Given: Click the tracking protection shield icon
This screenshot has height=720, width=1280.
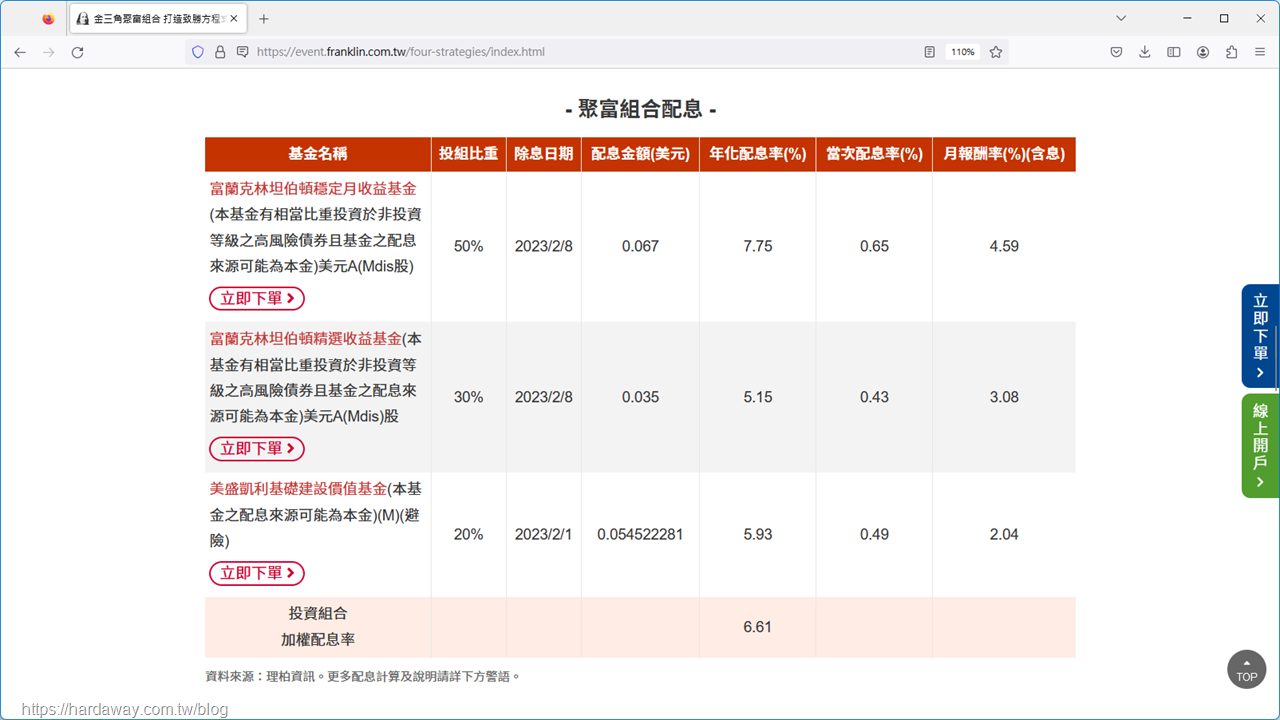Looking at the screenshot, I should click(x=198, y=52).
